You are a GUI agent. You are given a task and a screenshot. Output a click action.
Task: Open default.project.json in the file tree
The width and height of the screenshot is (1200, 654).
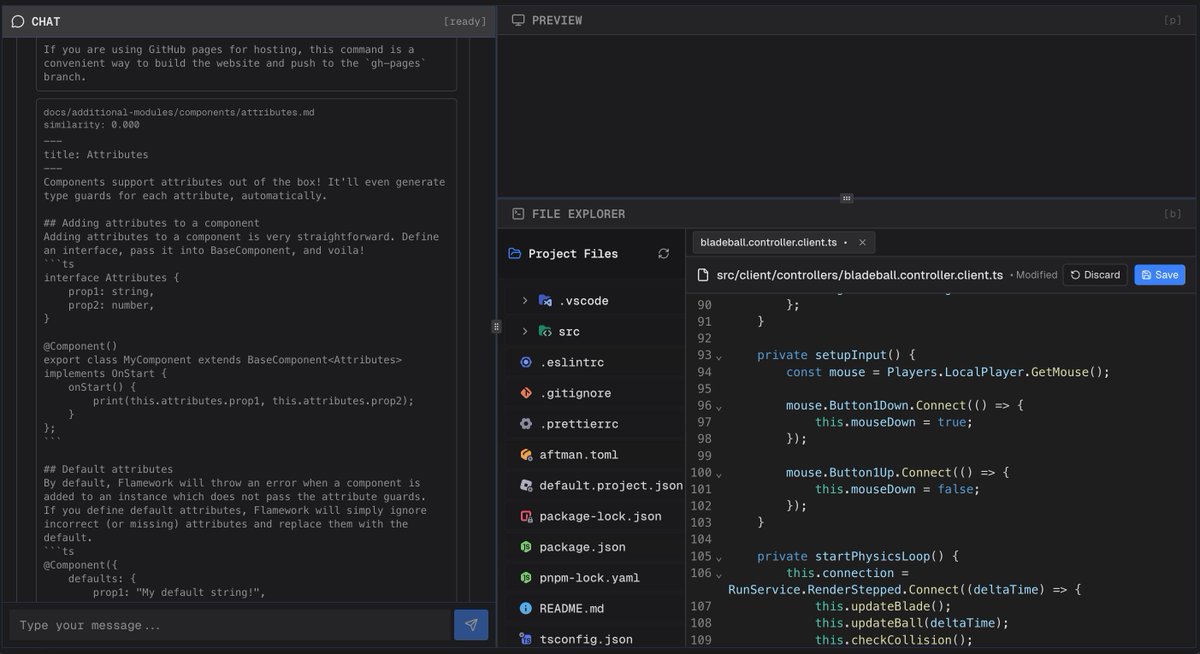pyautogui.click(x=593, y=486)
